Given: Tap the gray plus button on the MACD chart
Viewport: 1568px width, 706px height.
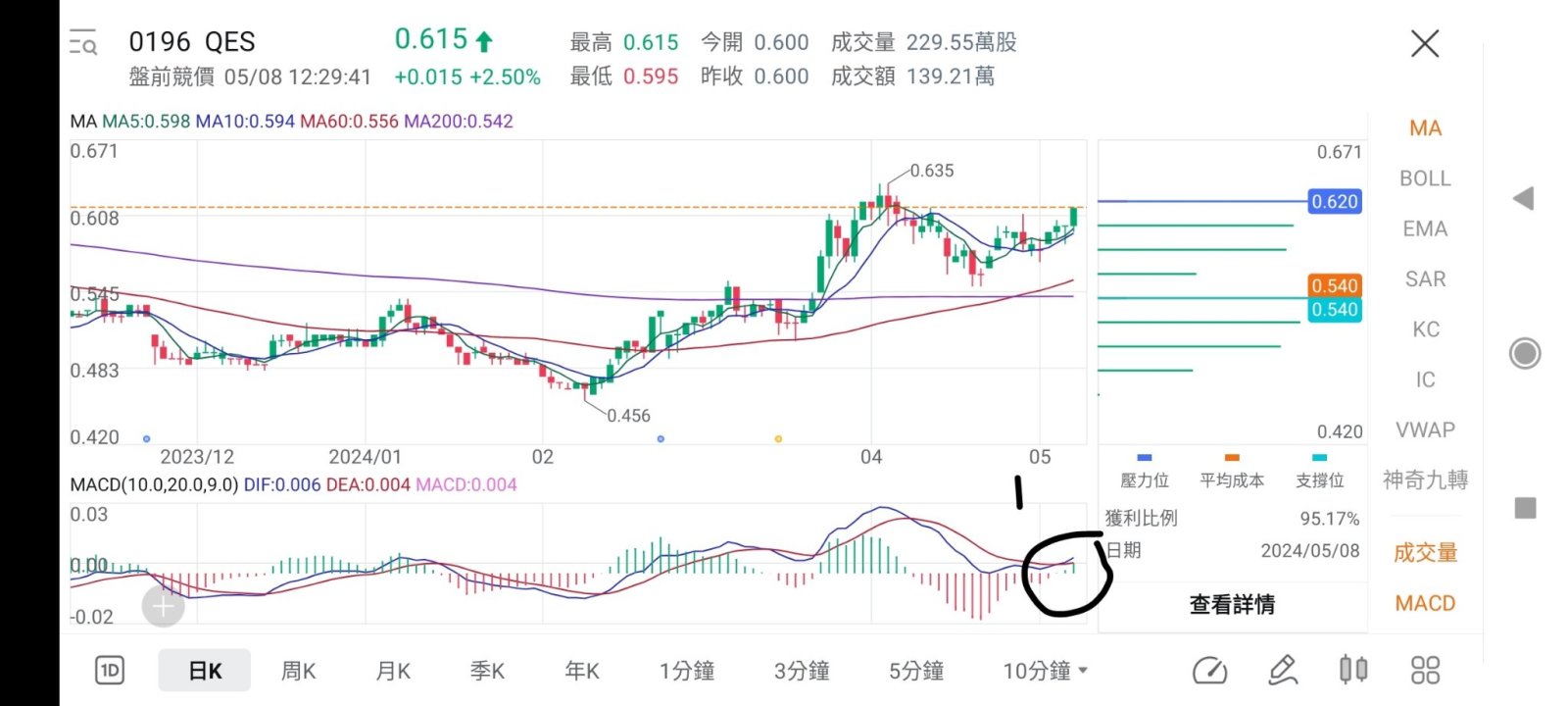Looking at the screenshot, I should click(163, 607).
